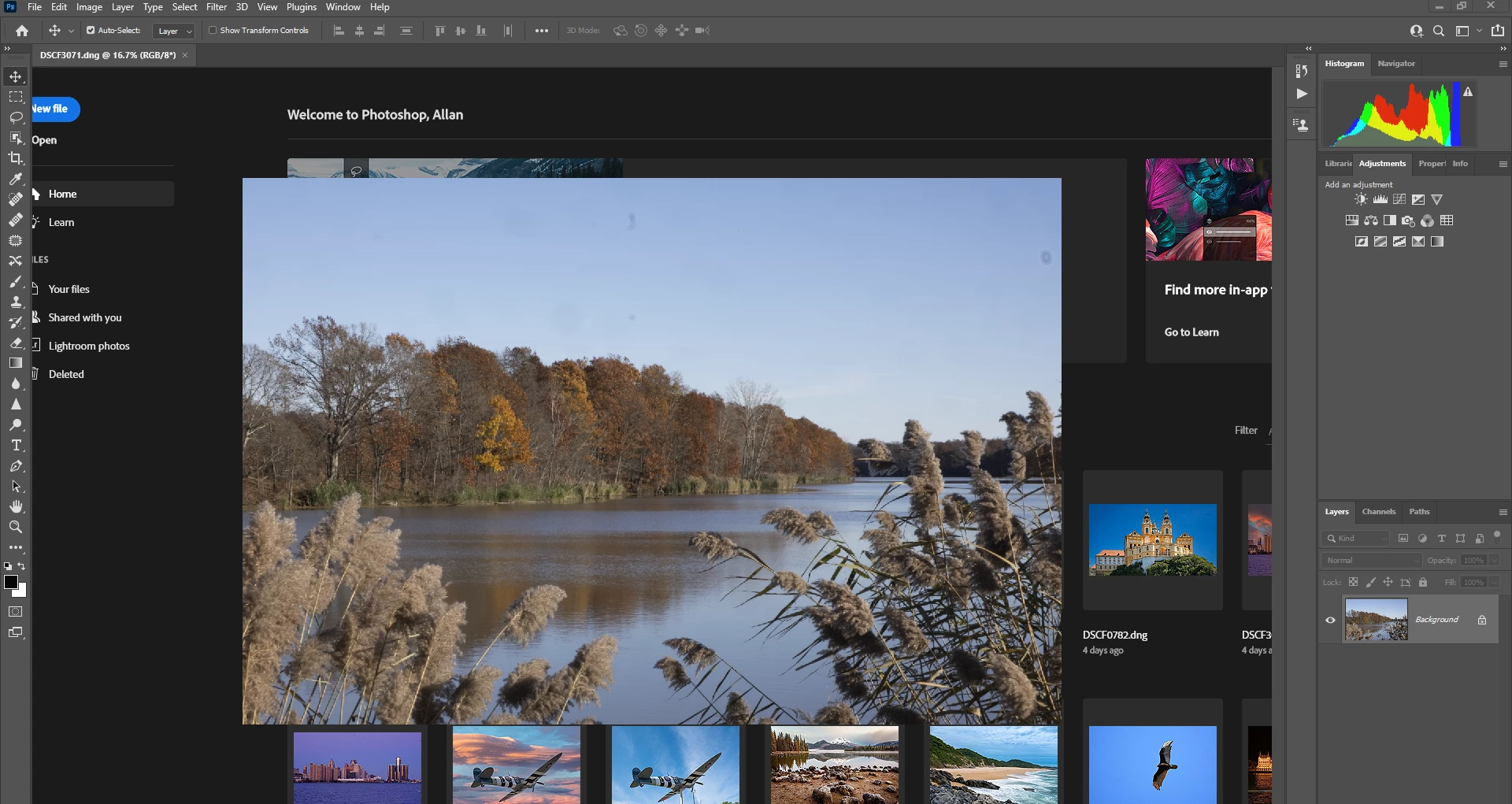Open the layer Kind filter dropdown

(x=1355, y=539)
